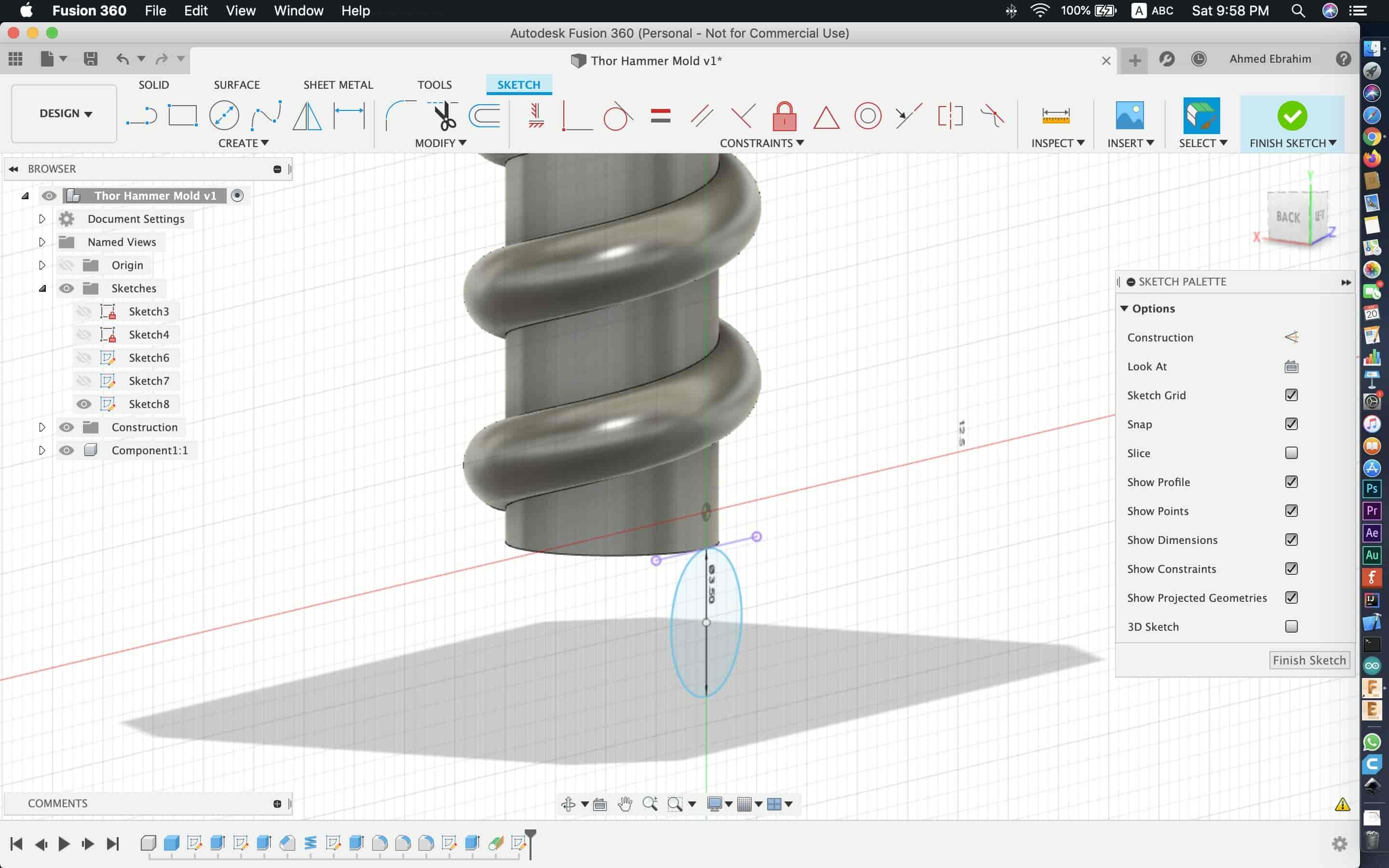Expand the Component1:1 node
This screenshot has height=868, width=1389.
tap(42, 450)
